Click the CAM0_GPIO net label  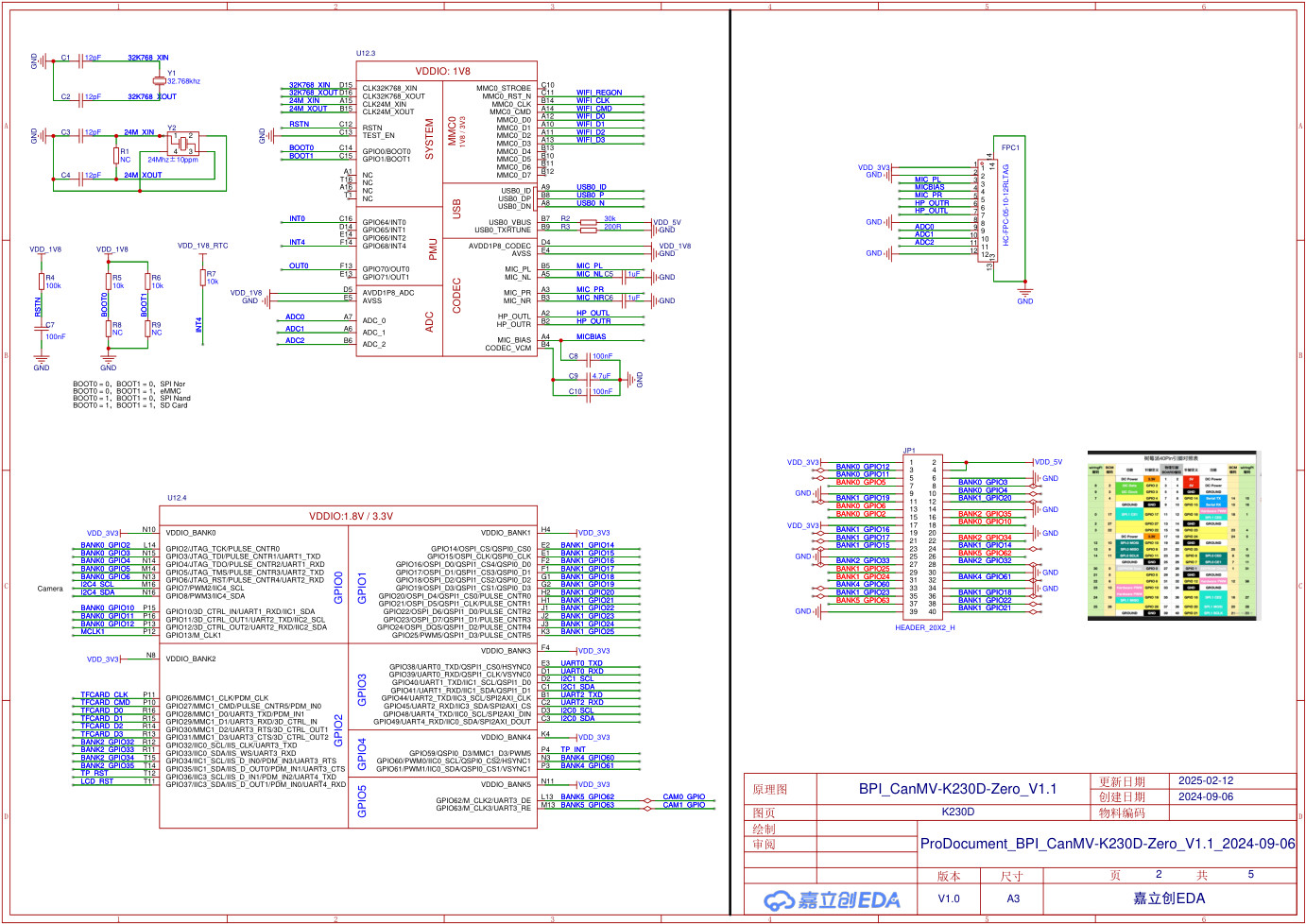(683, 797)
